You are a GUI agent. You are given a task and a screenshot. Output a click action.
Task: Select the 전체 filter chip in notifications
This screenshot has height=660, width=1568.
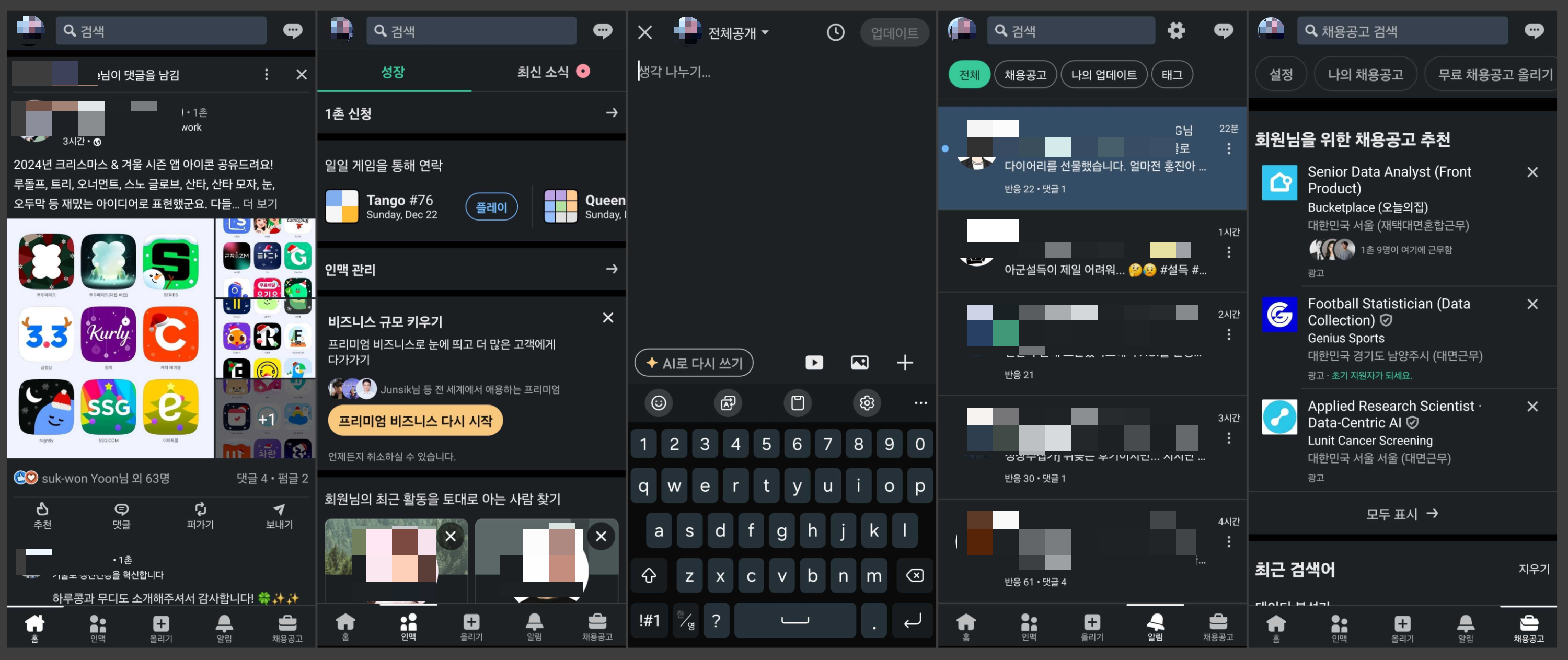click(x=969, y=75)
